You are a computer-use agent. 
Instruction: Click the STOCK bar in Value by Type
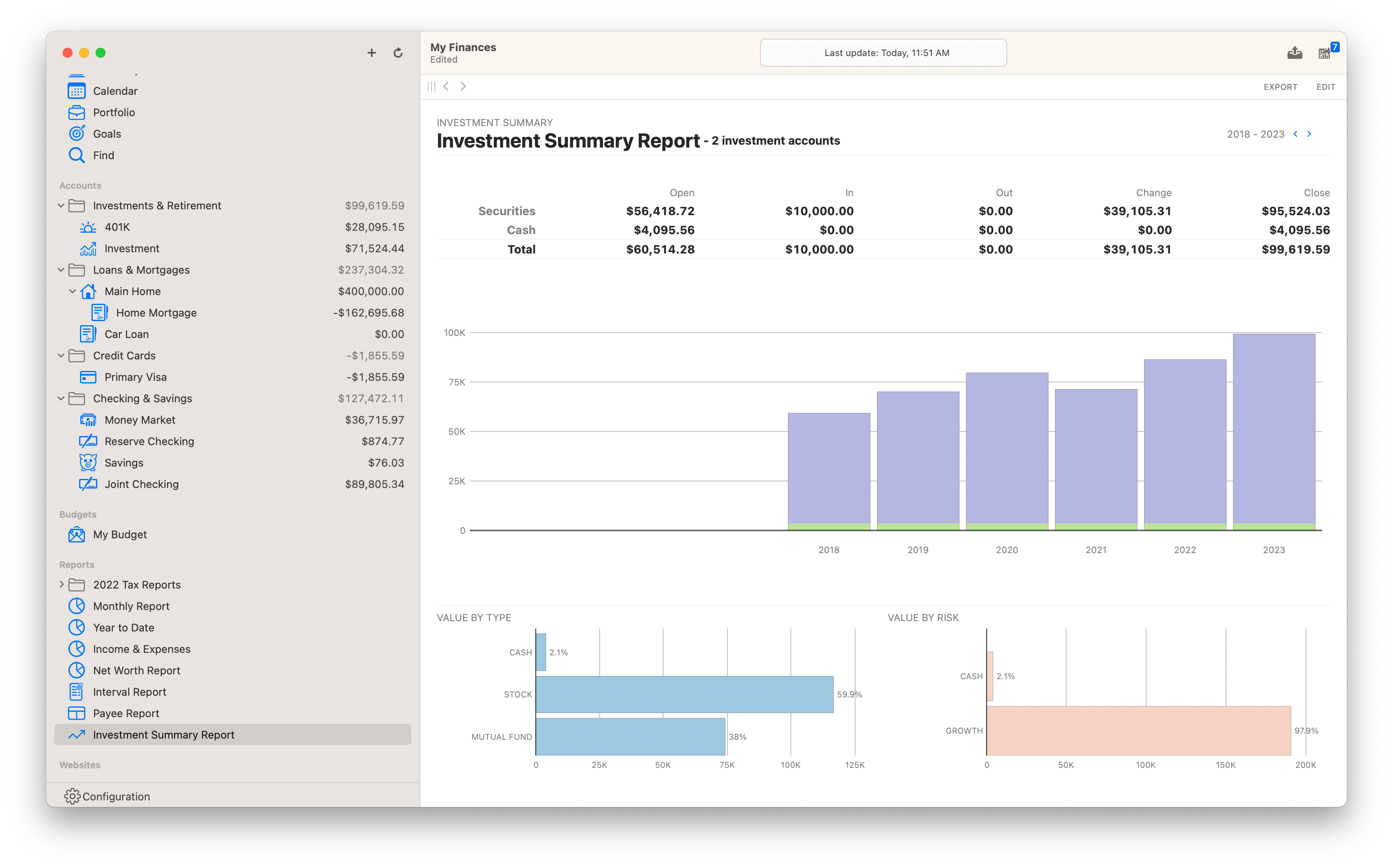coord(684,694)
